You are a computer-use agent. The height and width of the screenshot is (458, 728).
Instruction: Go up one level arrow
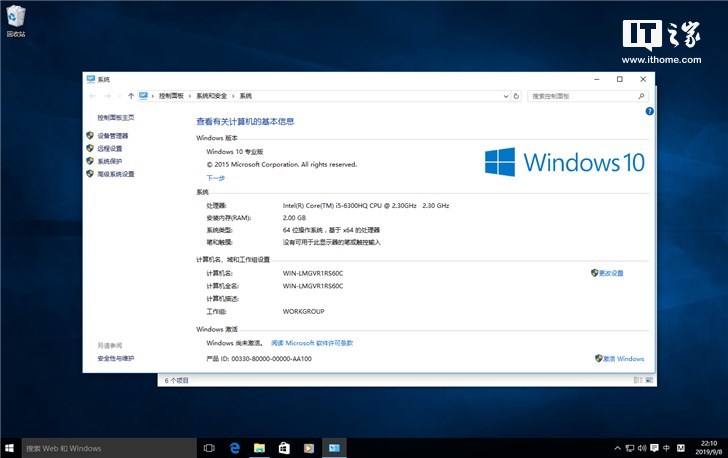pos(130,96)
